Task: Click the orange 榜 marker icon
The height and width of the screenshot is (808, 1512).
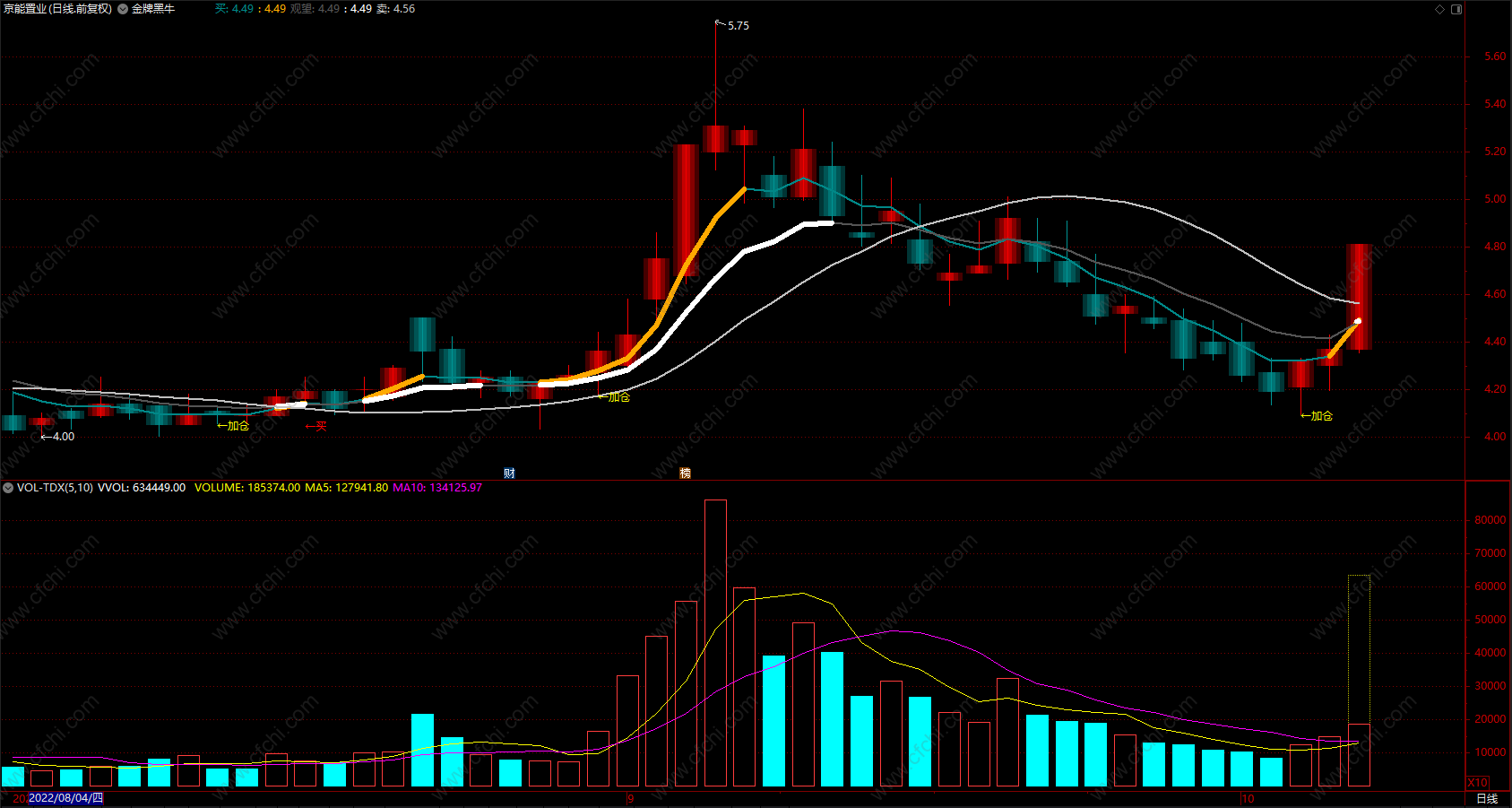Action: [x=686, y=474]
